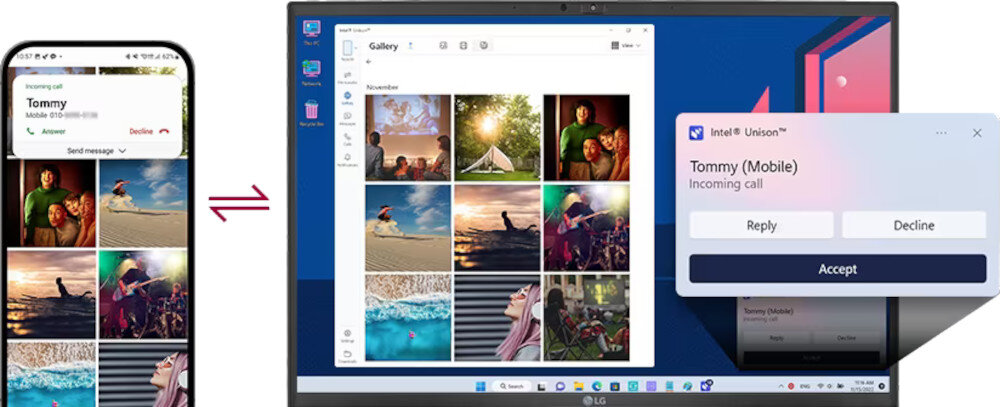Answer the call on the phone
This screenshot has height=407, width=1000.
[46, 131]
